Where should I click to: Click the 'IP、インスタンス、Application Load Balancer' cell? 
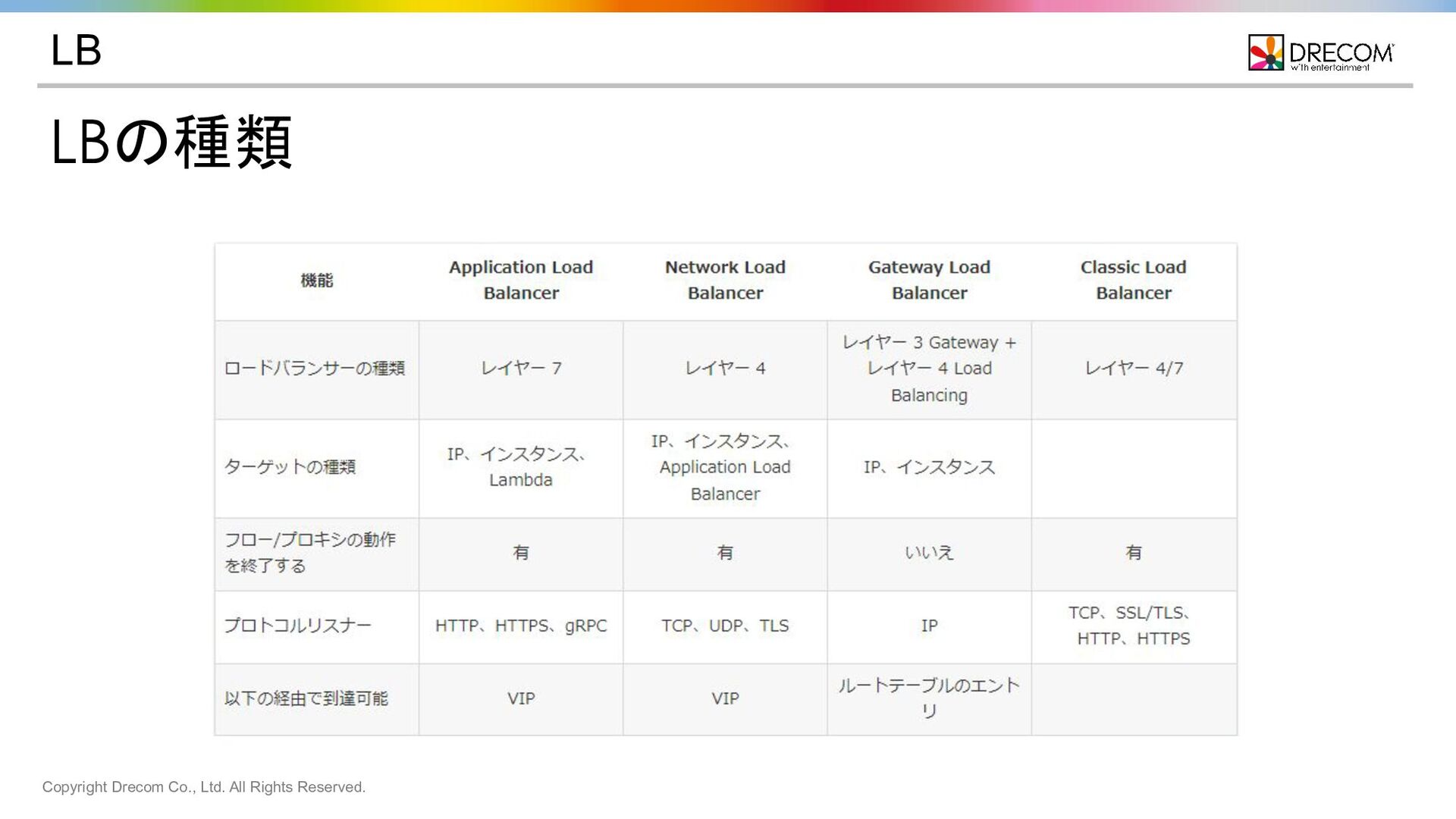(x=725, y=467)
